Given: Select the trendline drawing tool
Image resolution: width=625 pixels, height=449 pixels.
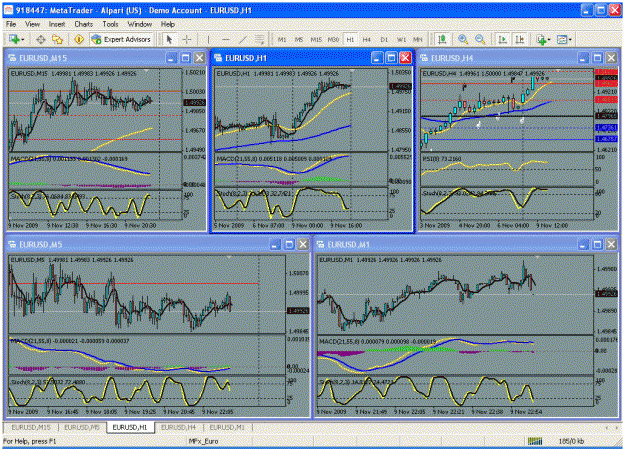Looking at the screenshot, I should coord(242,39).
